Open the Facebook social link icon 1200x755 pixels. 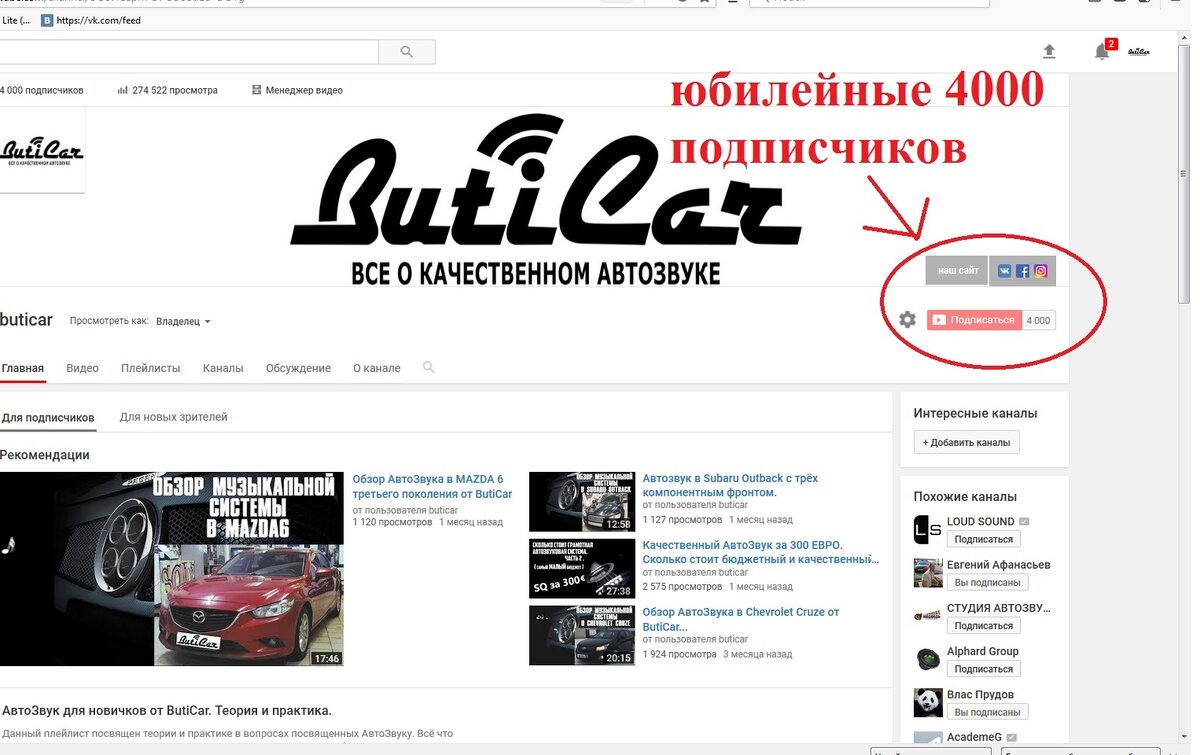coord(1022,271)
